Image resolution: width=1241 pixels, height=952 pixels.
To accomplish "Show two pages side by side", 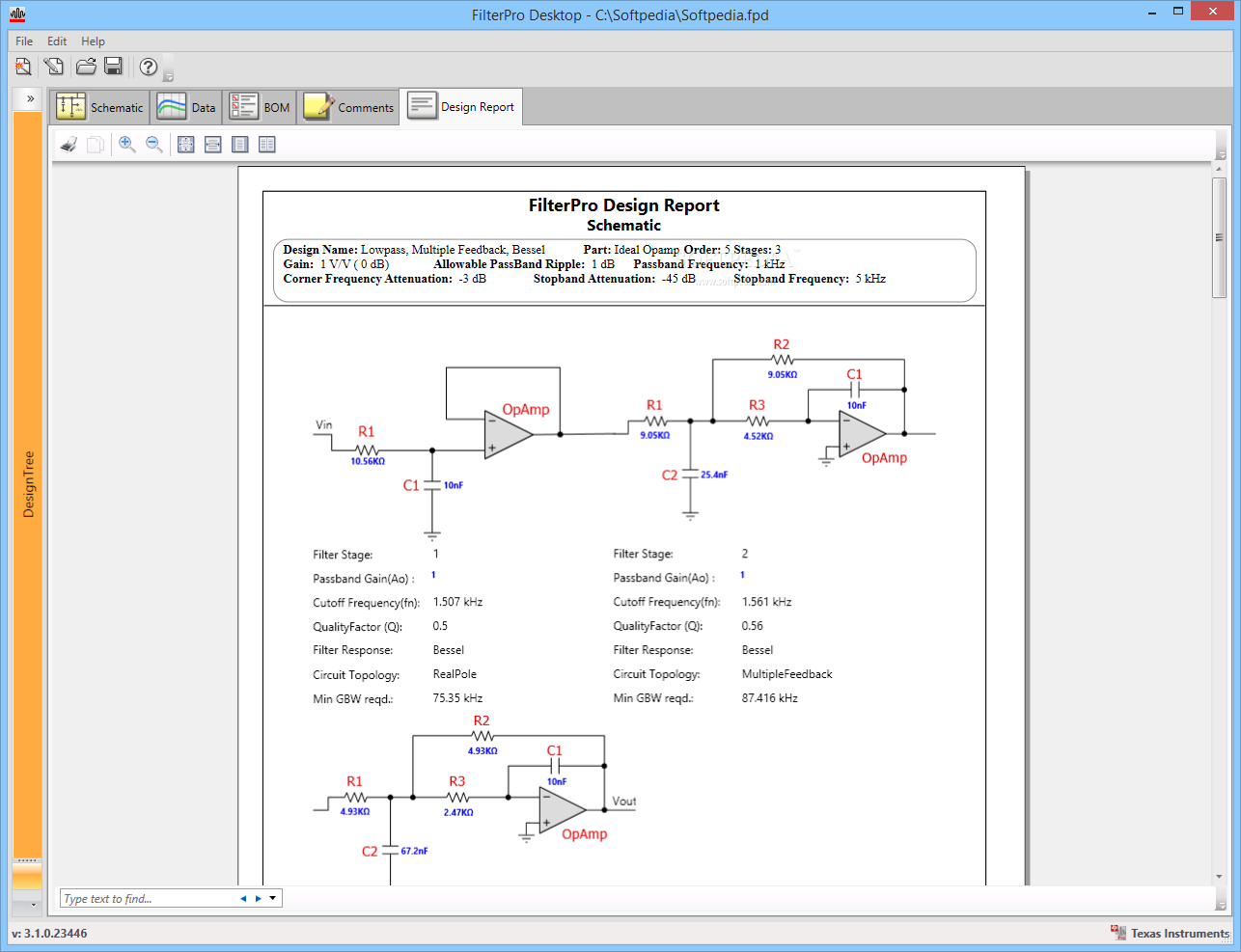I will point(267,145).
